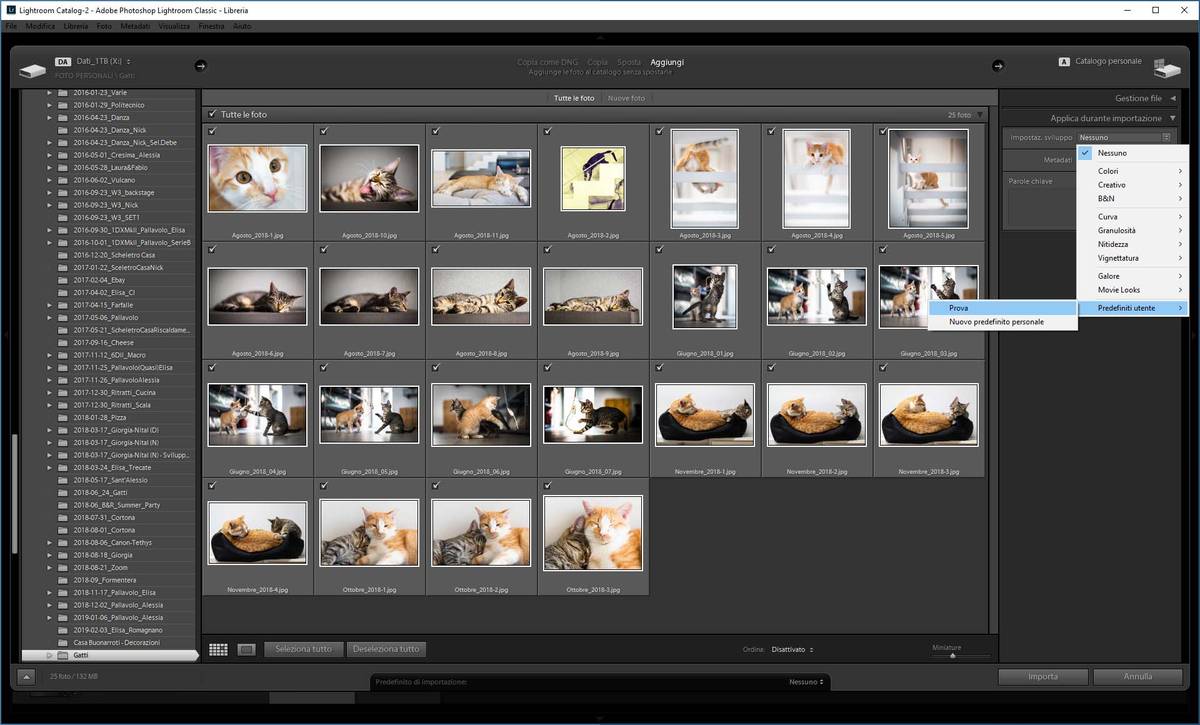Uncheck the Agosto_2018-1.jpg photo checkbox
This screenshot has height=725, width=1200.
click(213, 131)
